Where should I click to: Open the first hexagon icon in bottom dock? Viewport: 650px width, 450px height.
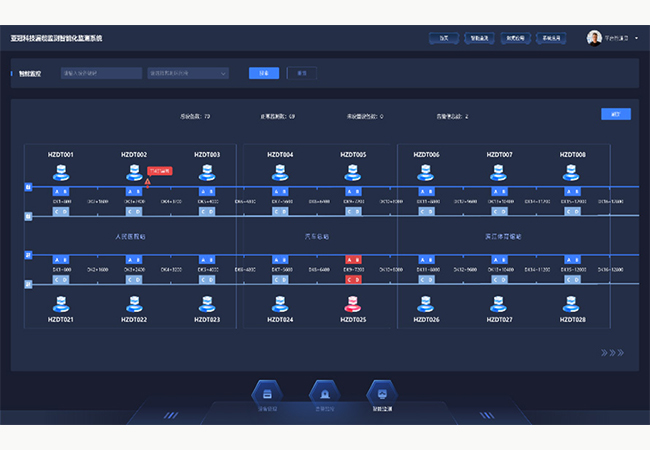pos(268,392)
